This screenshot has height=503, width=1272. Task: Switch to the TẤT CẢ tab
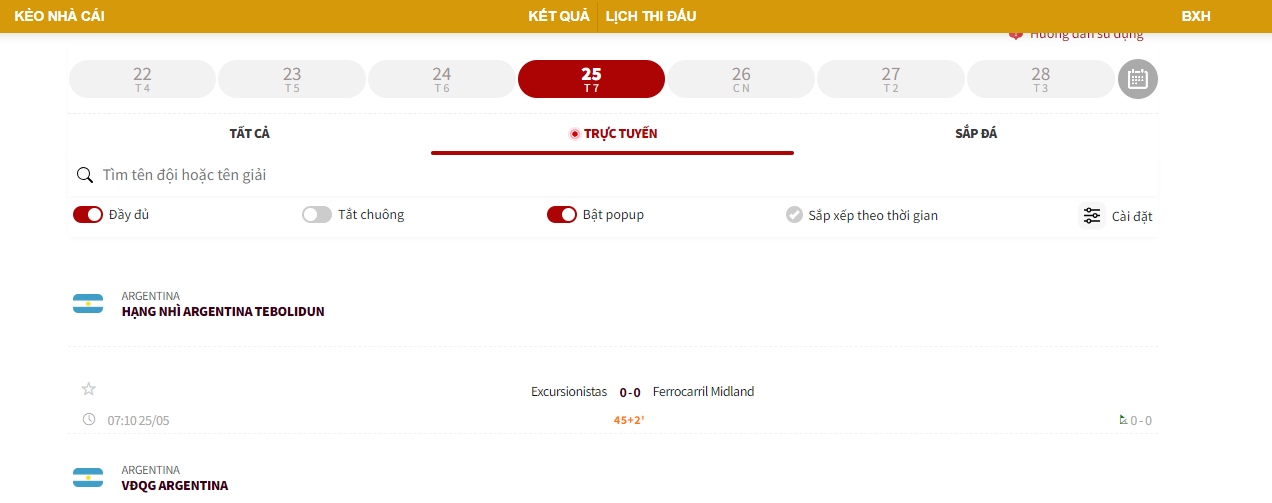[250, 134]
